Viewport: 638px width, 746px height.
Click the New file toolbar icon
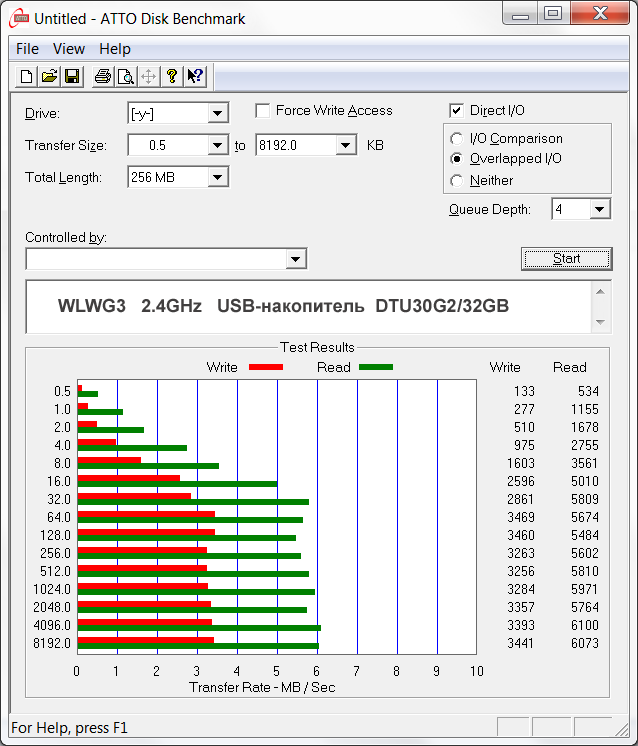pos(27,76)
